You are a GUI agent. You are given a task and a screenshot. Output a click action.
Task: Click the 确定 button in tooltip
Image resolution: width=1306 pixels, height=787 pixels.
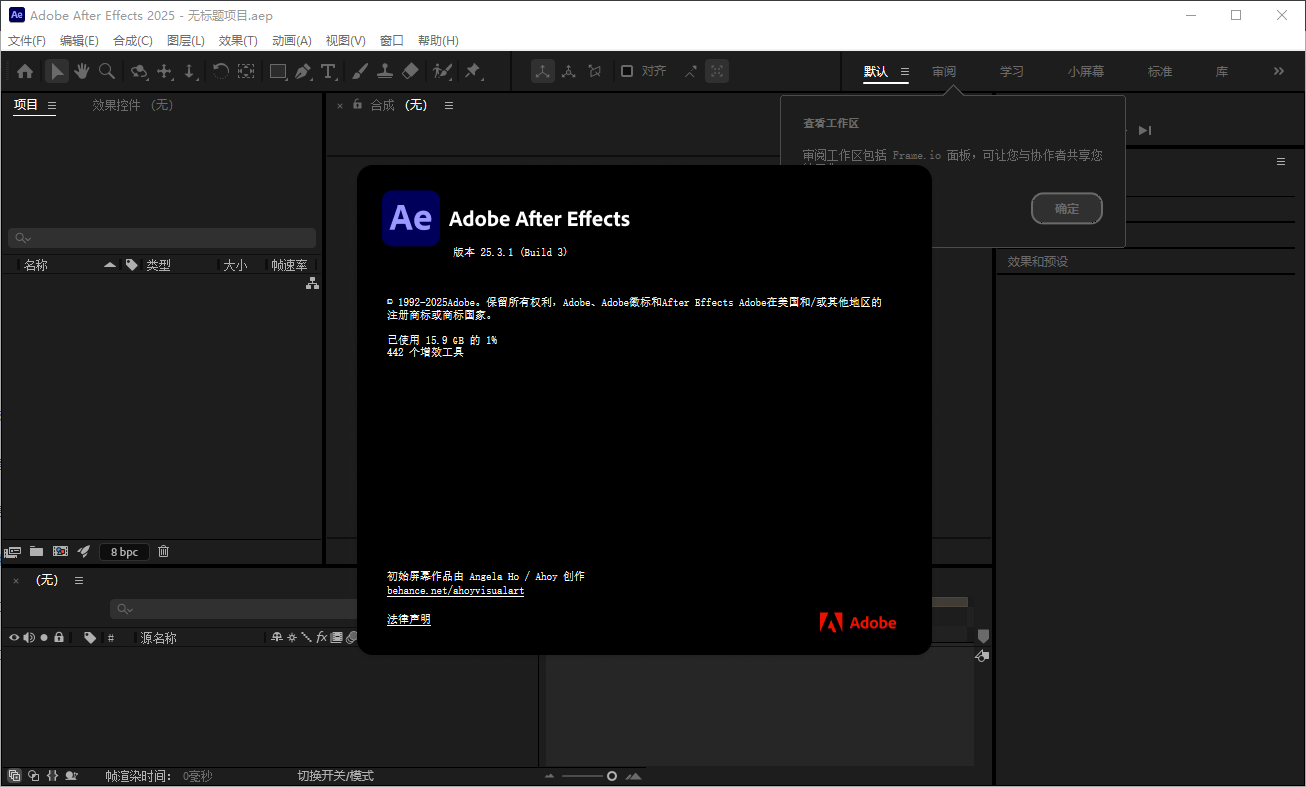click(1067, 209)
